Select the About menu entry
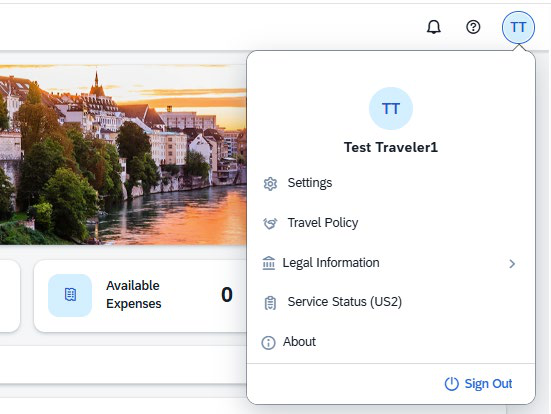This screenshot has height=414, width=551. pyautogui.click(x=391, y=342)
